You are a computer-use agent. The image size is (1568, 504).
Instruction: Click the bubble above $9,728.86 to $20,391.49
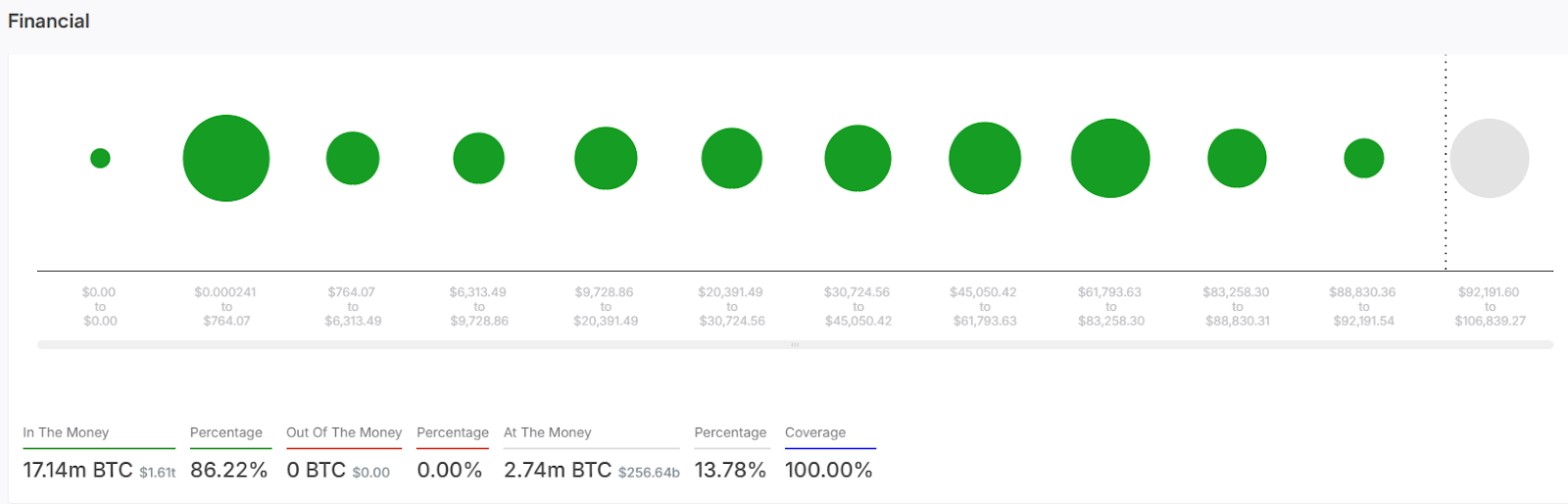[x=606, y=158]
